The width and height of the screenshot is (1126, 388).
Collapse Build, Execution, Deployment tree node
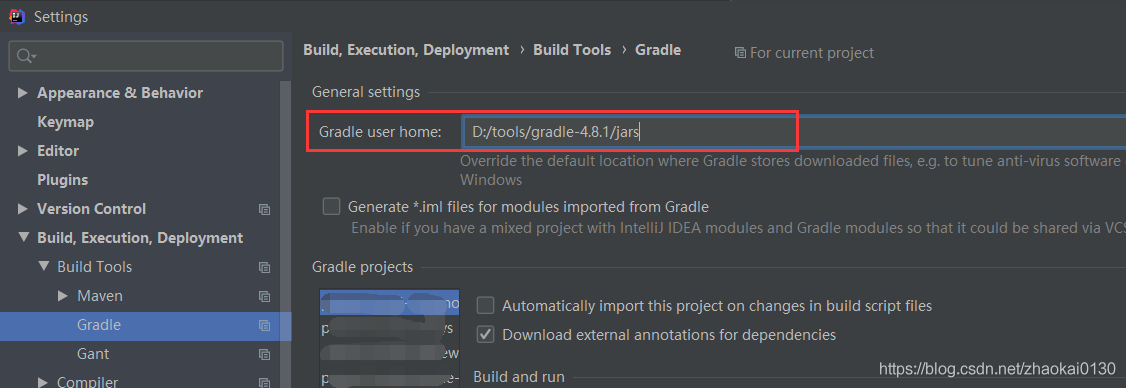point(24,237)
